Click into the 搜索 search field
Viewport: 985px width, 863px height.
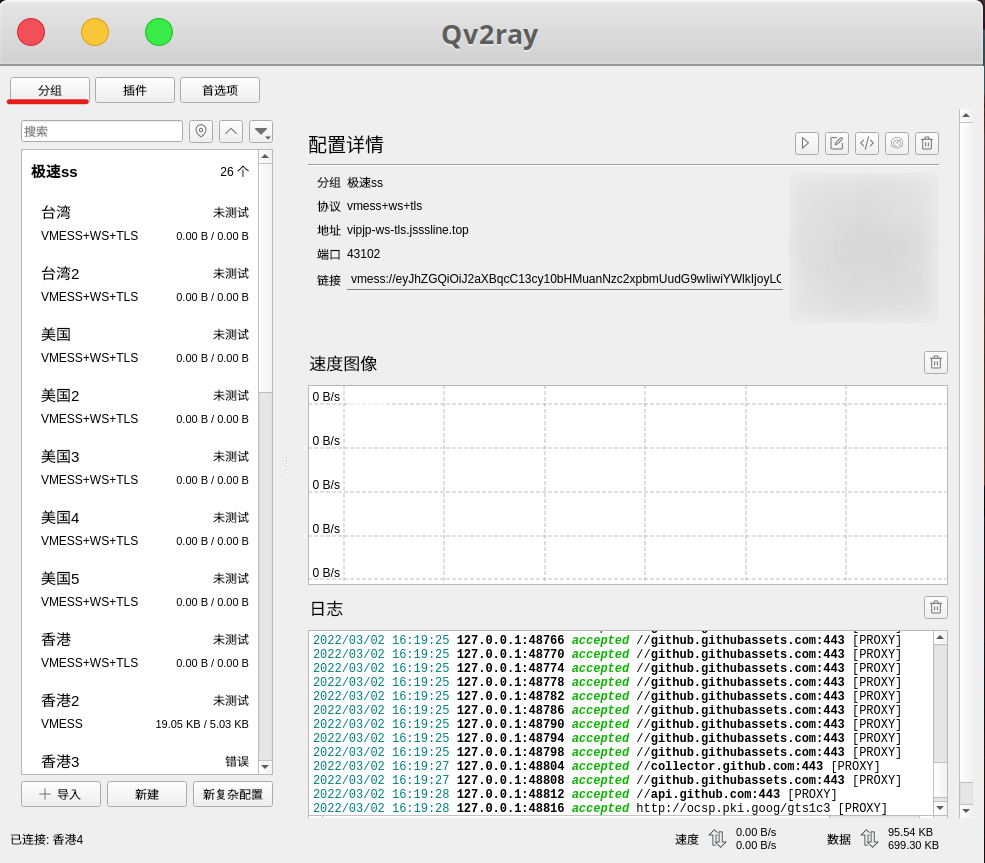(x=102, y=131)
